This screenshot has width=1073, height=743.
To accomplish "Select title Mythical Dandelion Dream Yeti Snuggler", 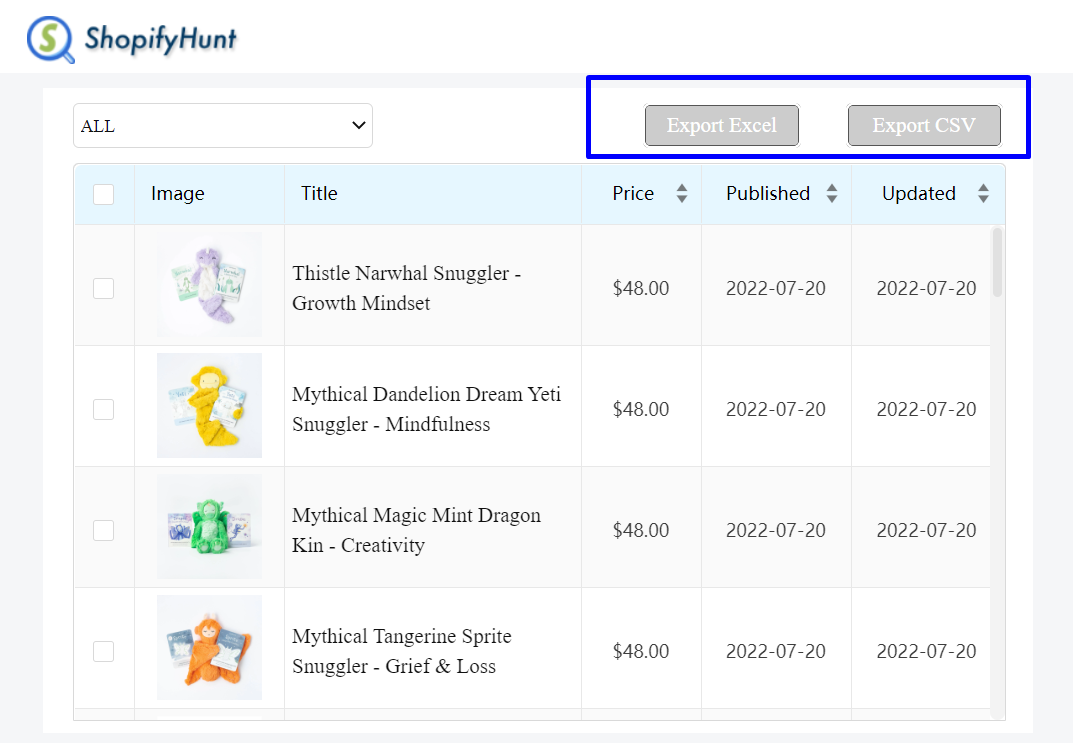I will 426,409.
